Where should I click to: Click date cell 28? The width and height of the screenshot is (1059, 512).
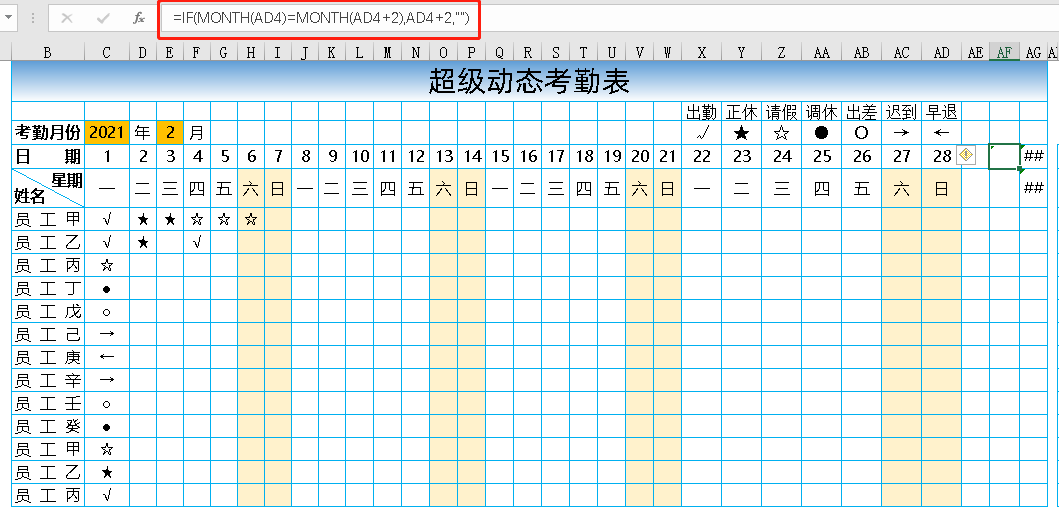(x=941, y=157)
